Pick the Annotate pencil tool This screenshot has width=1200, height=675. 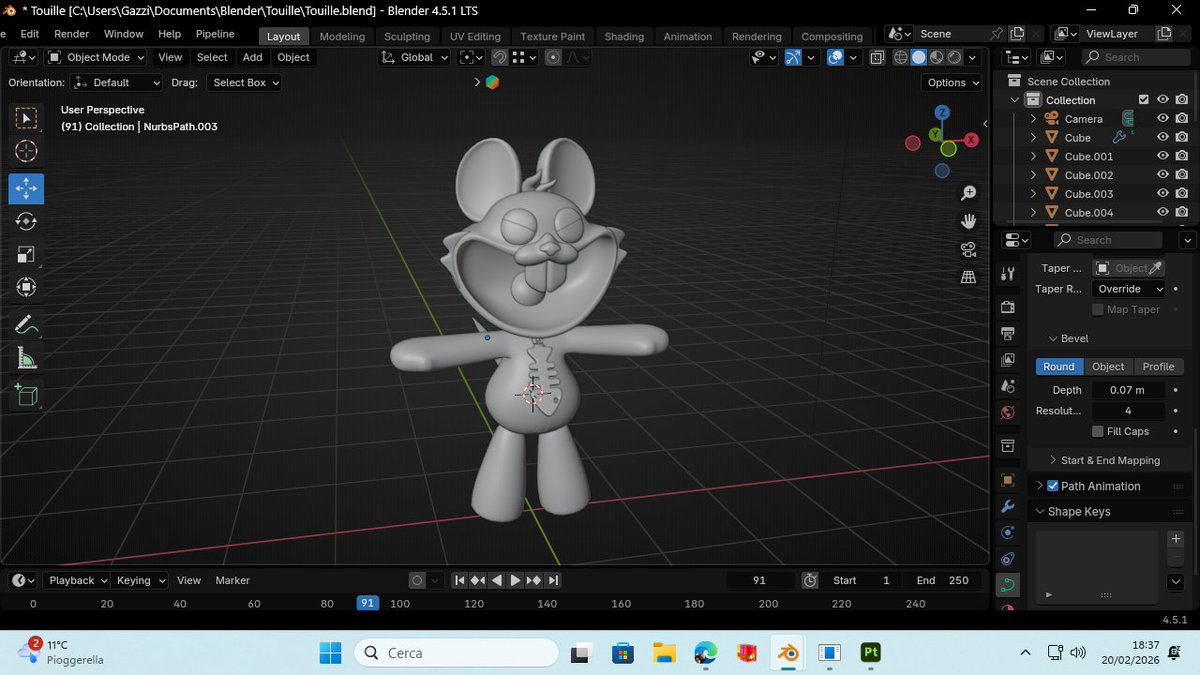(27, 325)
